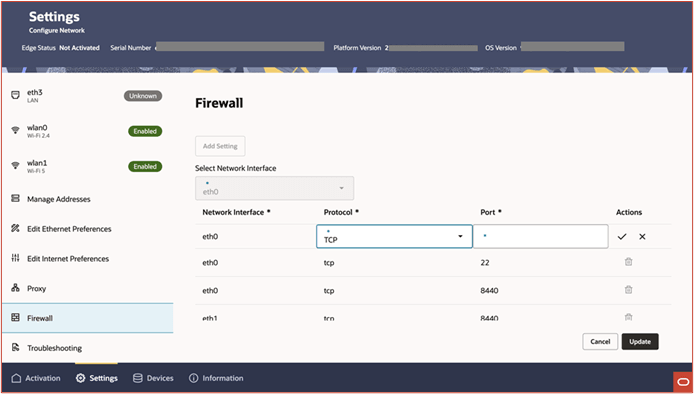
Task: Click the wlan1 Wi-Fi icon
Action: click(x=15, y=166)
